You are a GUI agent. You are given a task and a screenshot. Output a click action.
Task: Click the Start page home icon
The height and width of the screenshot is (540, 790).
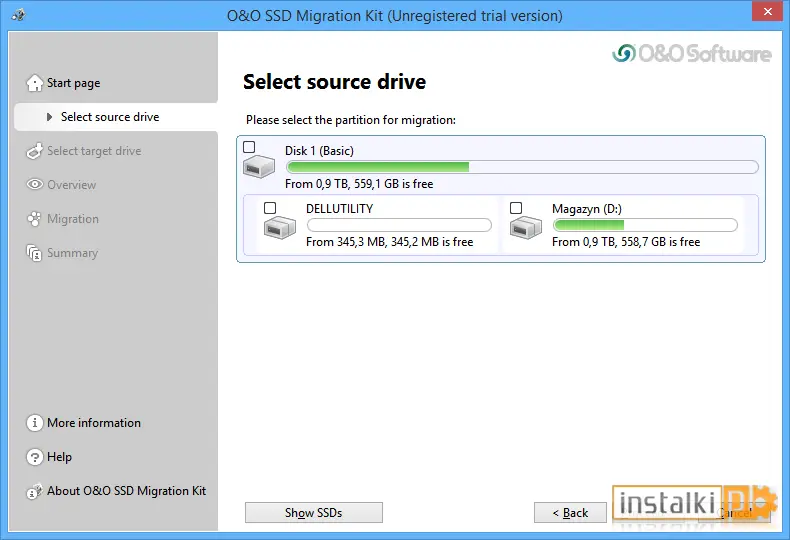pyautogui.click(x=35, y=83)
